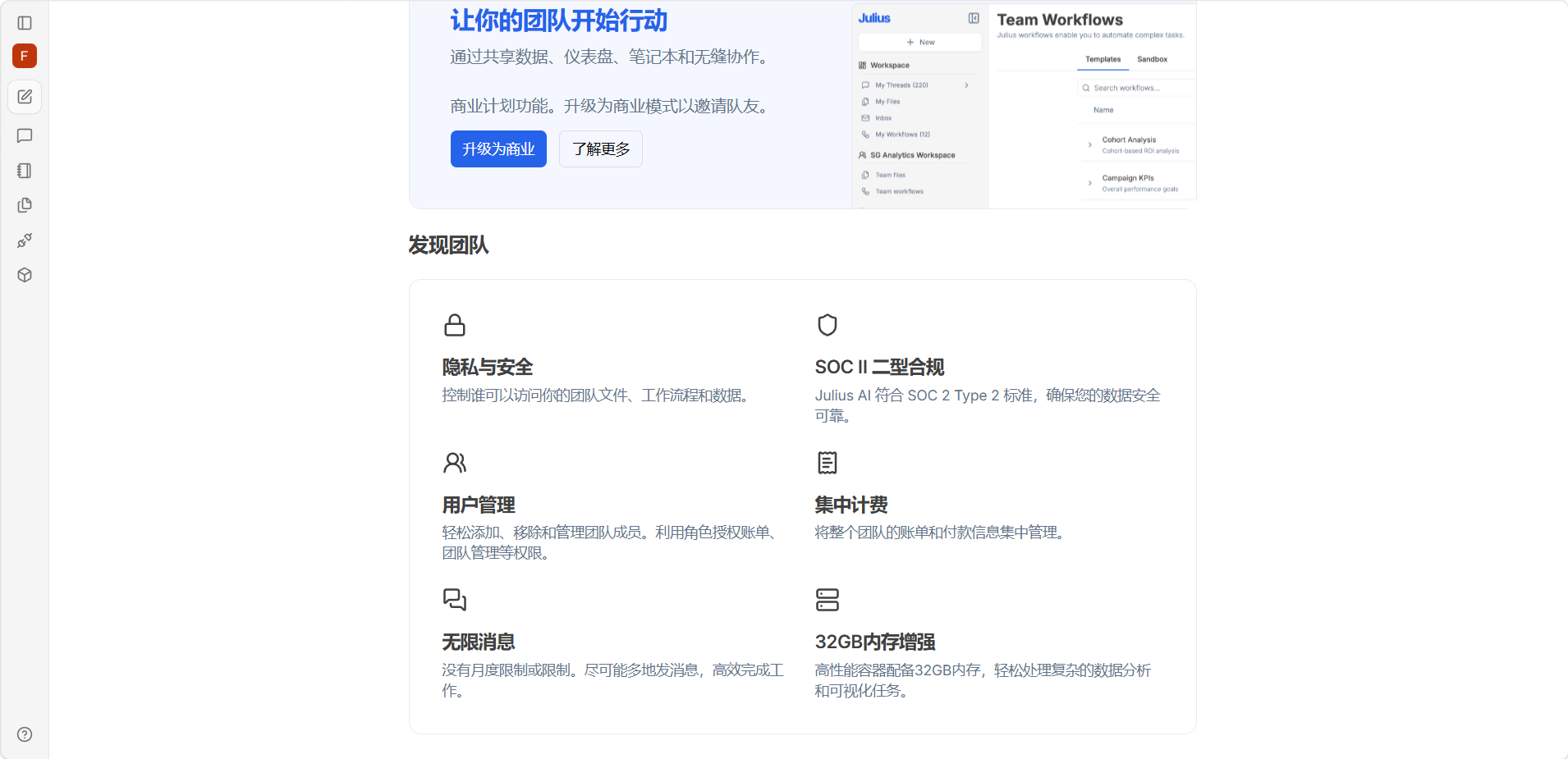Screen dimensions: 1568x759
Task: Click the 发现团队 section heading
Action: [448, 245]
